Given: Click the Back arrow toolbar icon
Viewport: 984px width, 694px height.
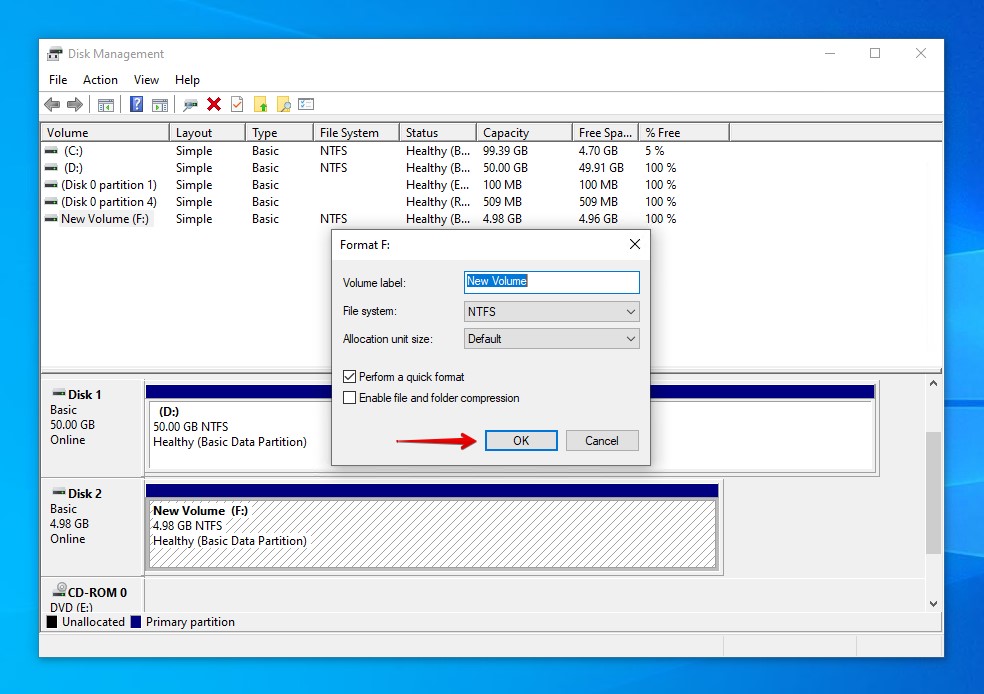Looking at the screenshot, I should 52,104.
